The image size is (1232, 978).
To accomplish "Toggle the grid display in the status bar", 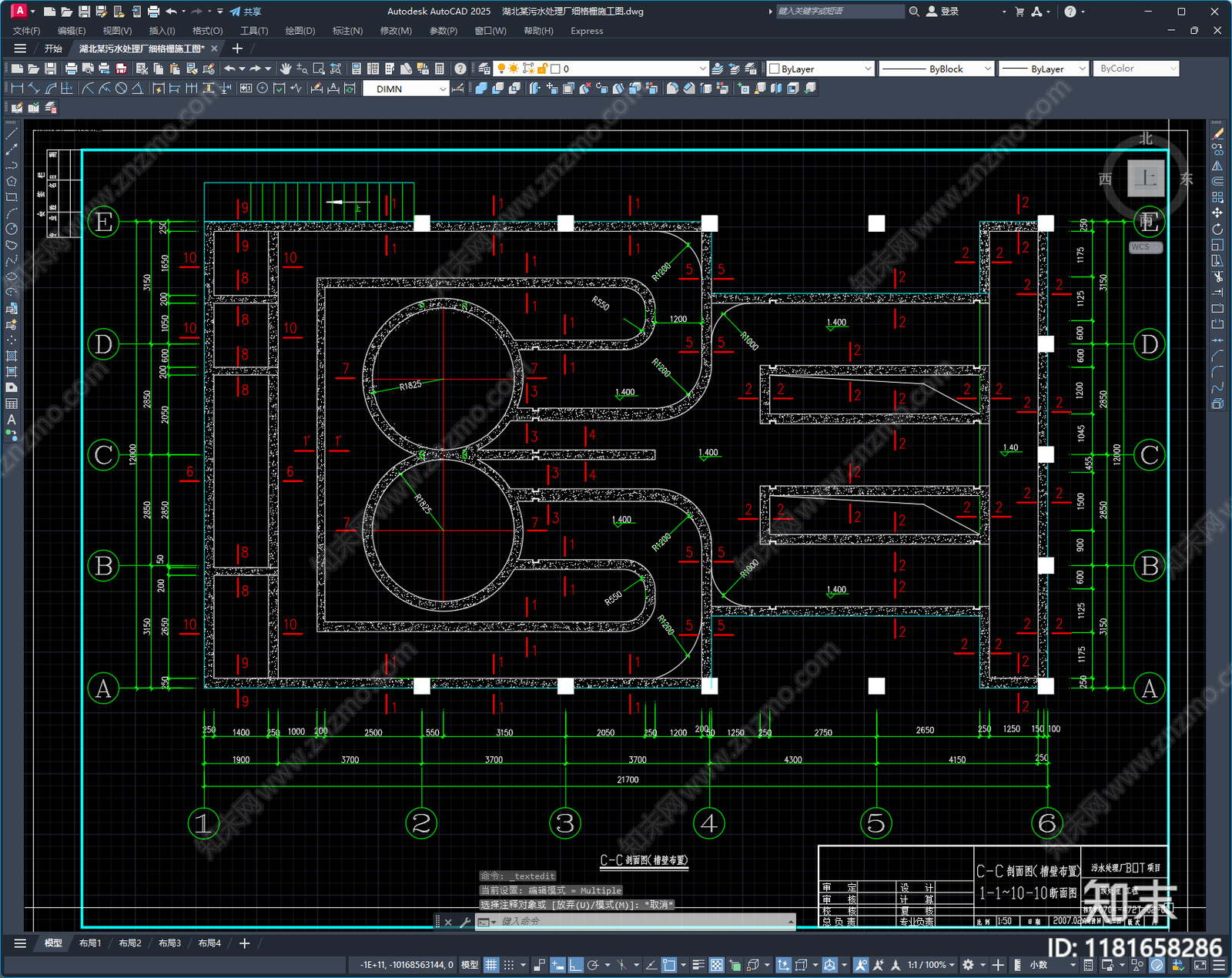I will [491, 965].
